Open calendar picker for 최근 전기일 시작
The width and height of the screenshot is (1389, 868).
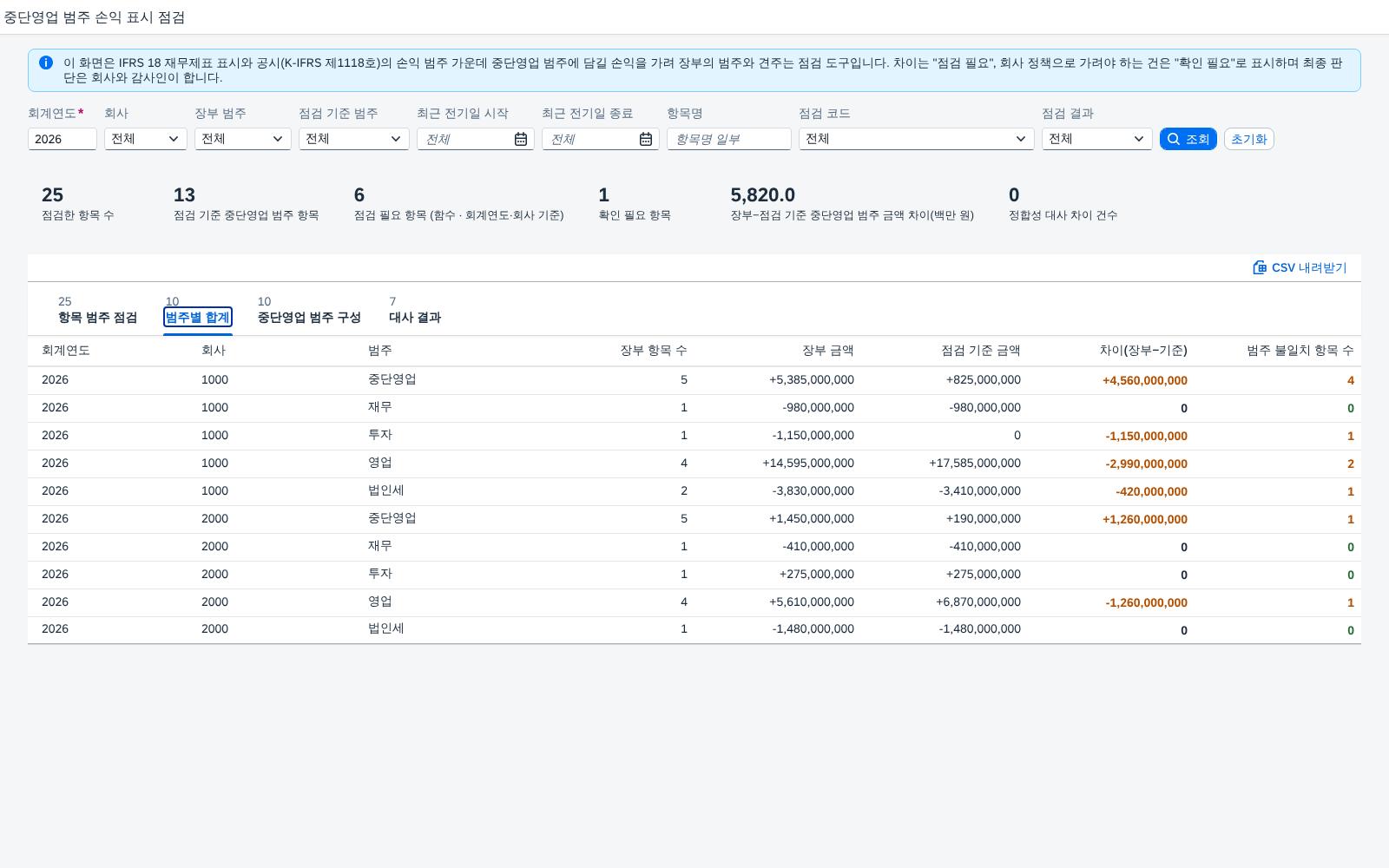coord(521,139)
